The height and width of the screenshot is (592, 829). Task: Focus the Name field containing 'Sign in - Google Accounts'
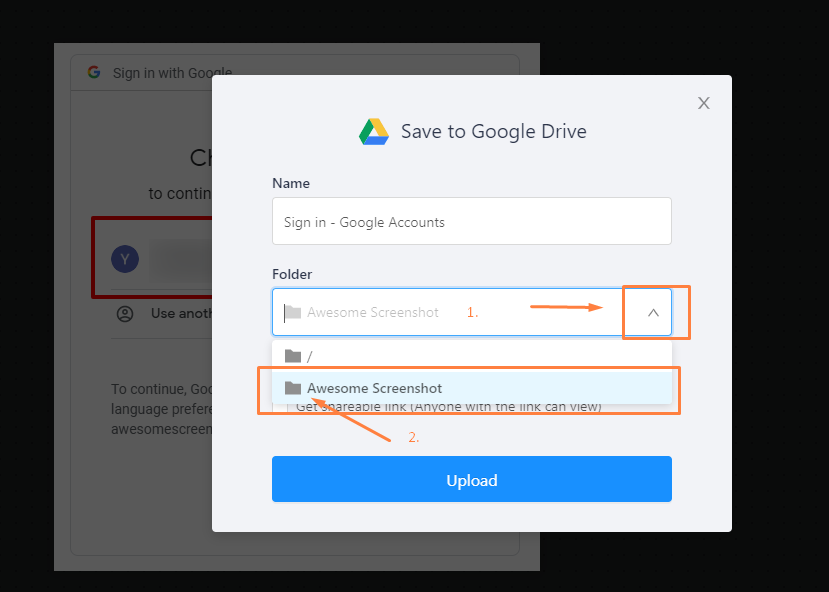click(x=472, y=221)
